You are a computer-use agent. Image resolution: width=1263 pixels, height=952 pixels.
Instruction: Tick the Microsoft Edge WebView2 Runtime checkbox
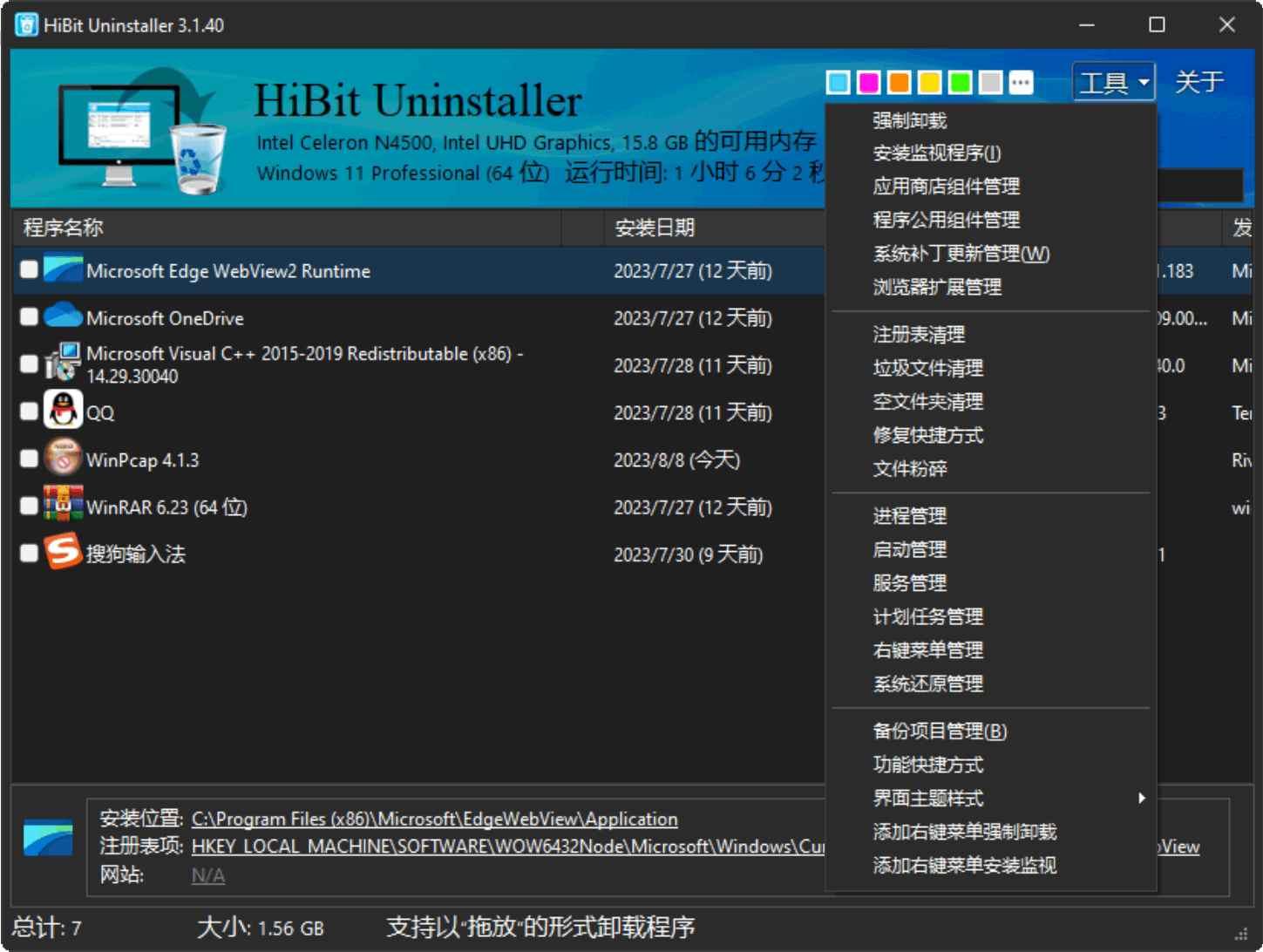[29, 269]
